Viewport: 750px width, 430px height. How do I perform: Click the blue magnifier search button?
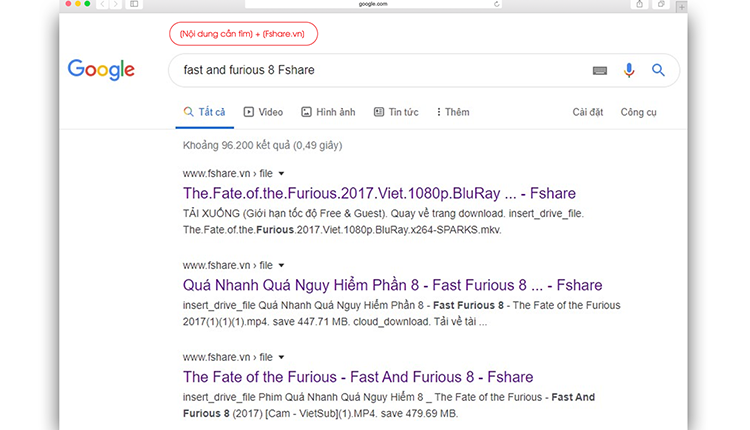click(658, 70)
